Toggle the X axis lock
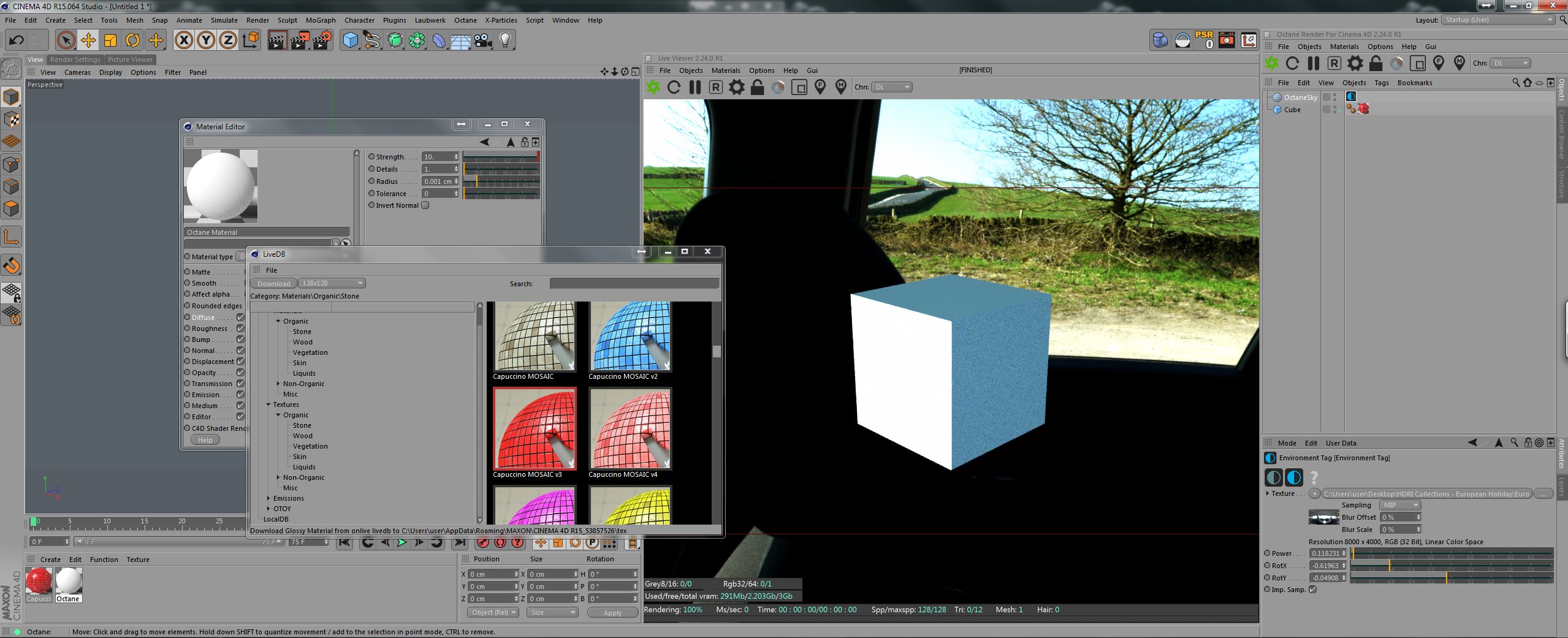The width and height of the screenshot is (1568, 638). (183, 40)
